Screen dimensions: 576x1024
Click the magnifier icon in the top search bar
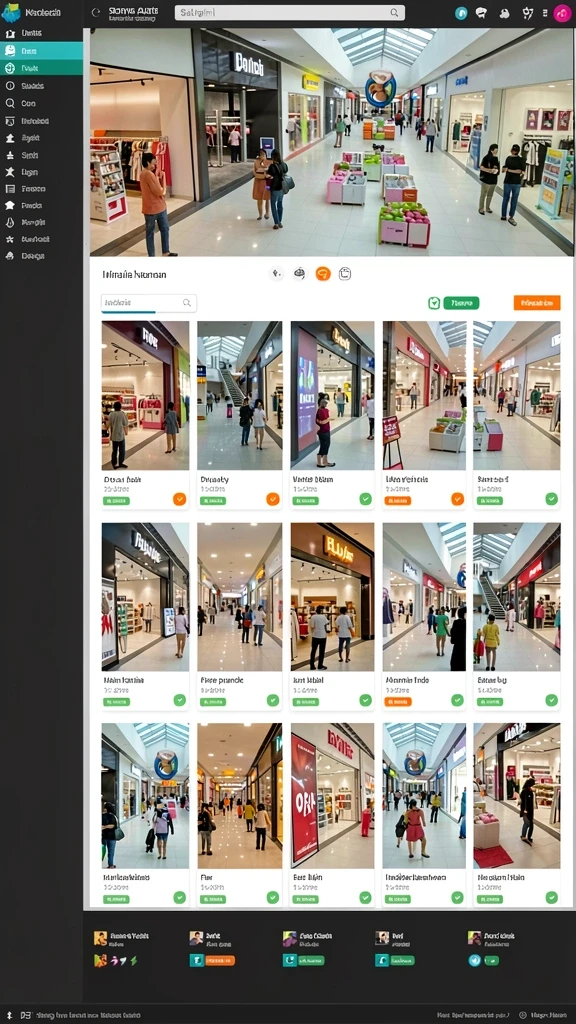pos(394,12)
